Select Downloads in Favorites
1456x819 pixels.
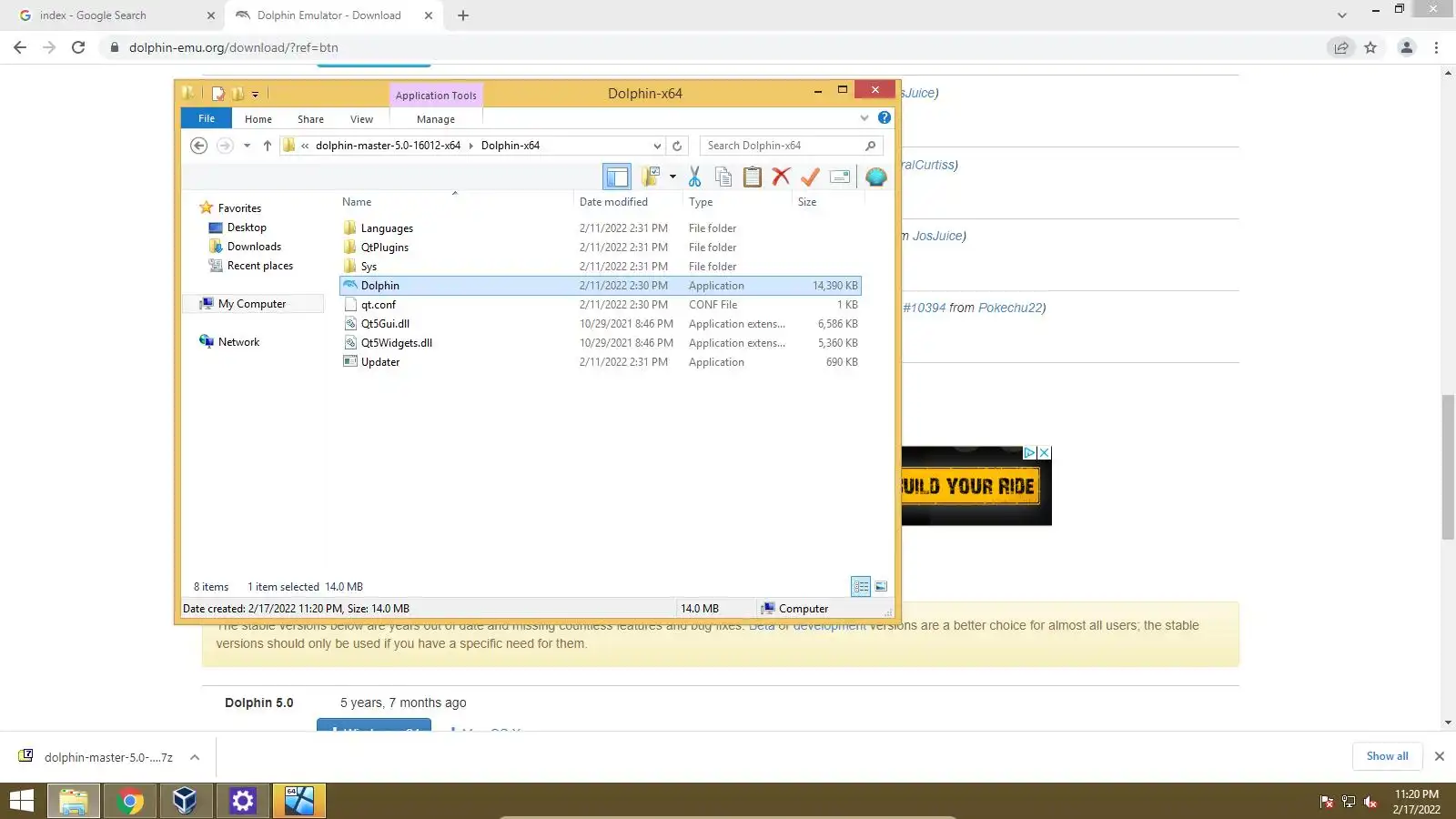pyautogui.click(x=254, y=247)
